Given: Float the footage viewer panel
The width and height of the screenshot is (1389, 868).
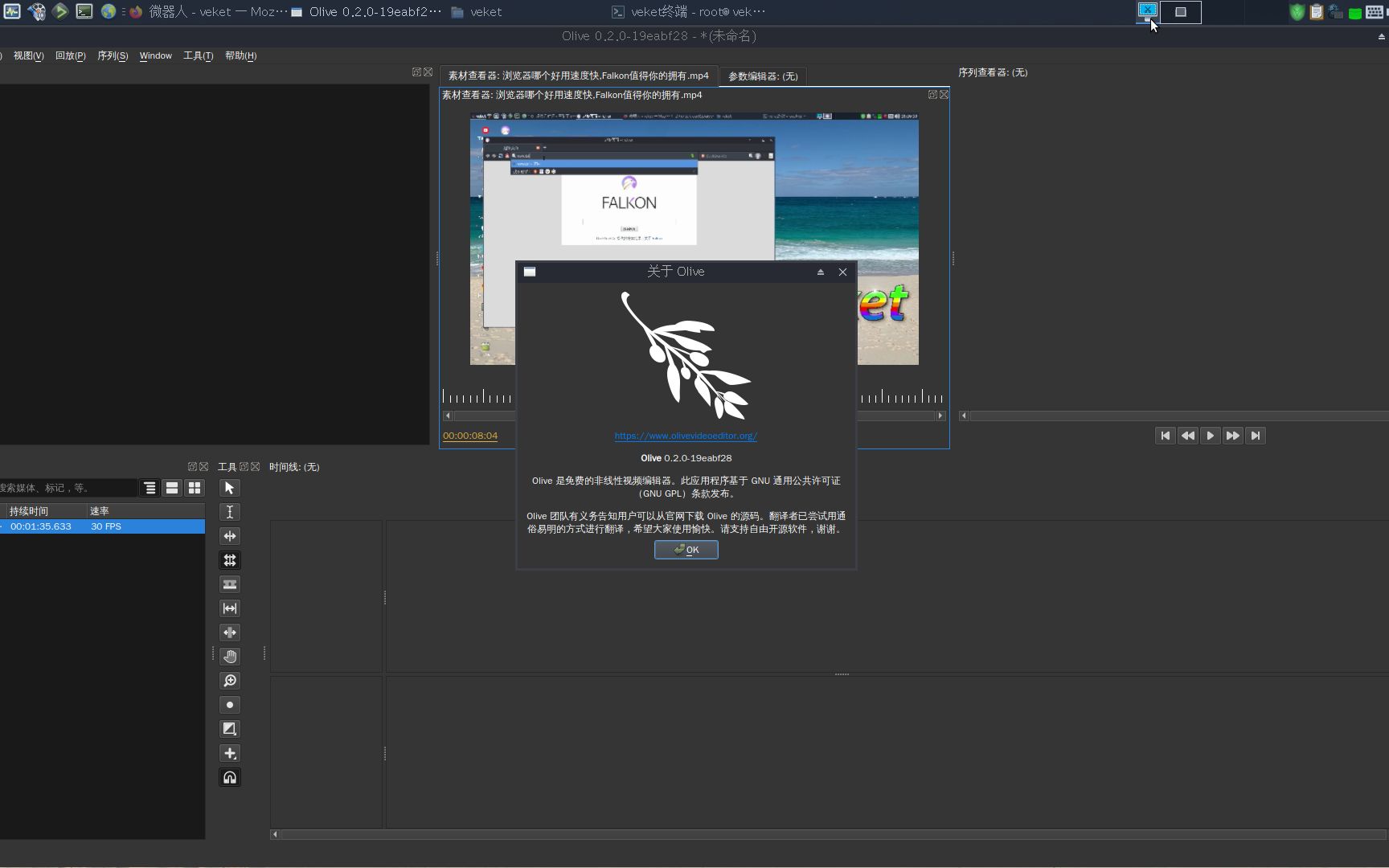Looking at the screenshot, I should click(932, 94).
